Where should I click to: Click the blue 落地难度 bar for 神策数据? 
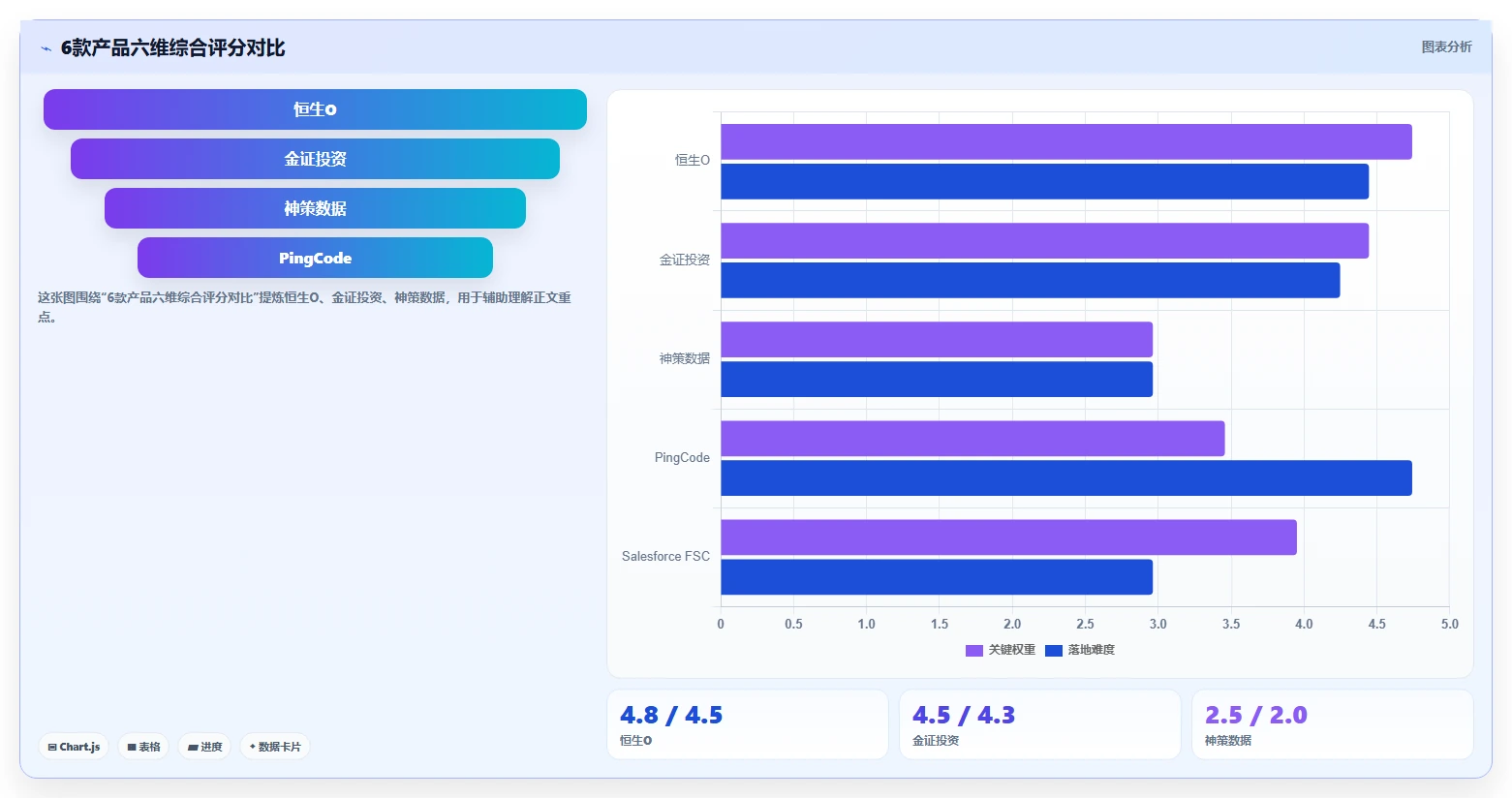coord(937,379)
